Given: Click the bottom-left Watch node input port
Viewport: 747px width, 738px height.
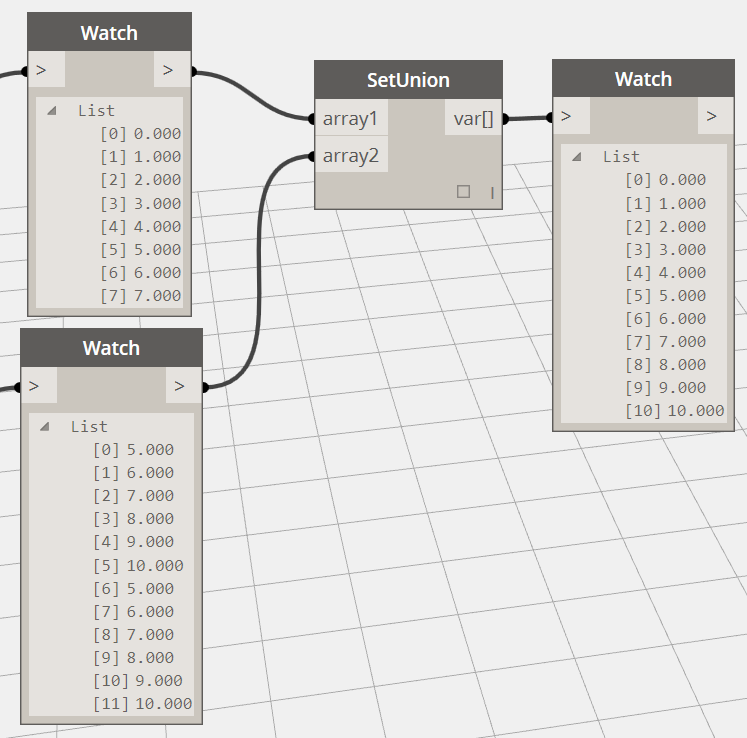Looking at the screenshot, I should pyautogui.click(x=39, y=385).
